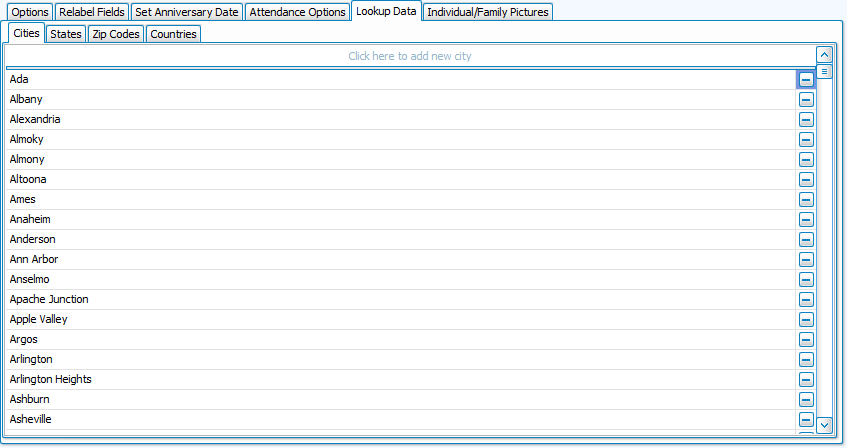847x448 pixels.
Task: Open Individual/Family Pictures tab
Action: click(x=487, y=12)
